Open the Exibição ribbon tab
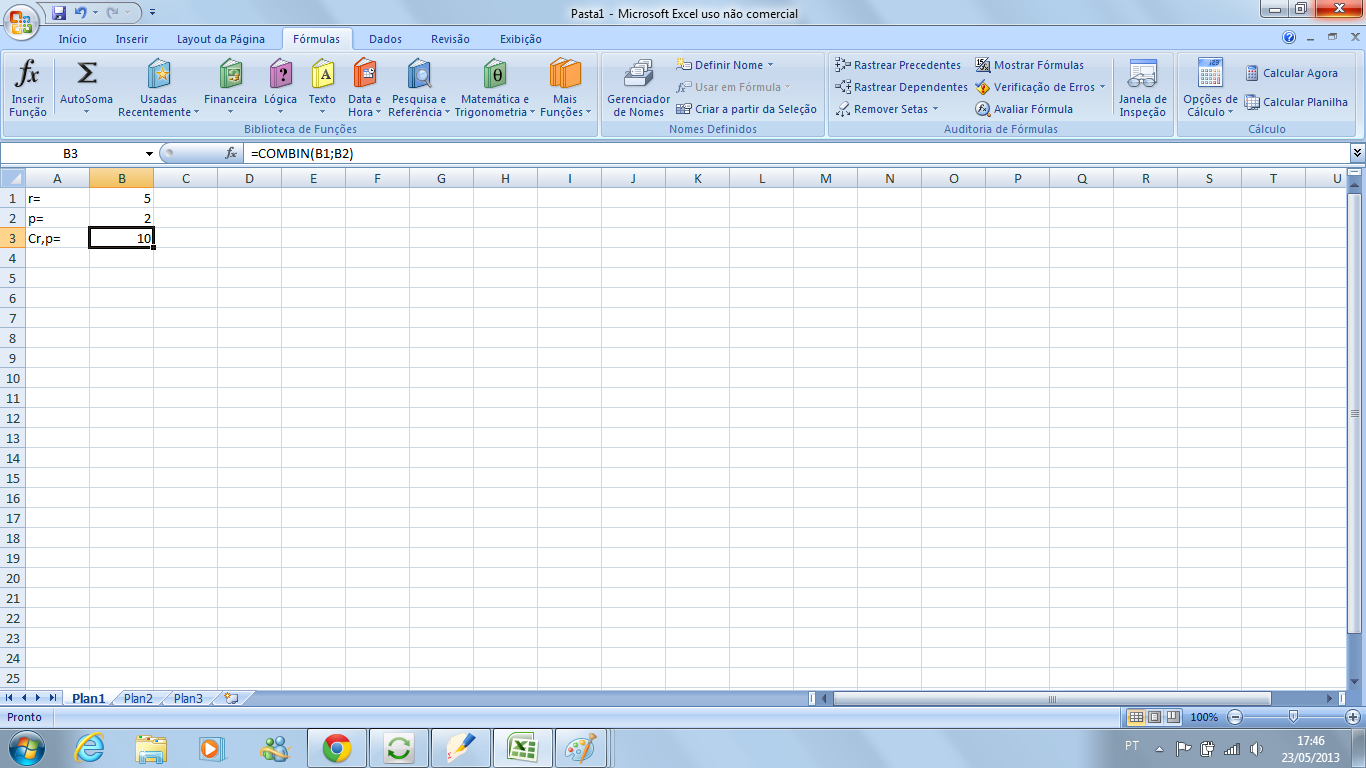The height and width of the screenshot is (768, 1366). point(521,39)
